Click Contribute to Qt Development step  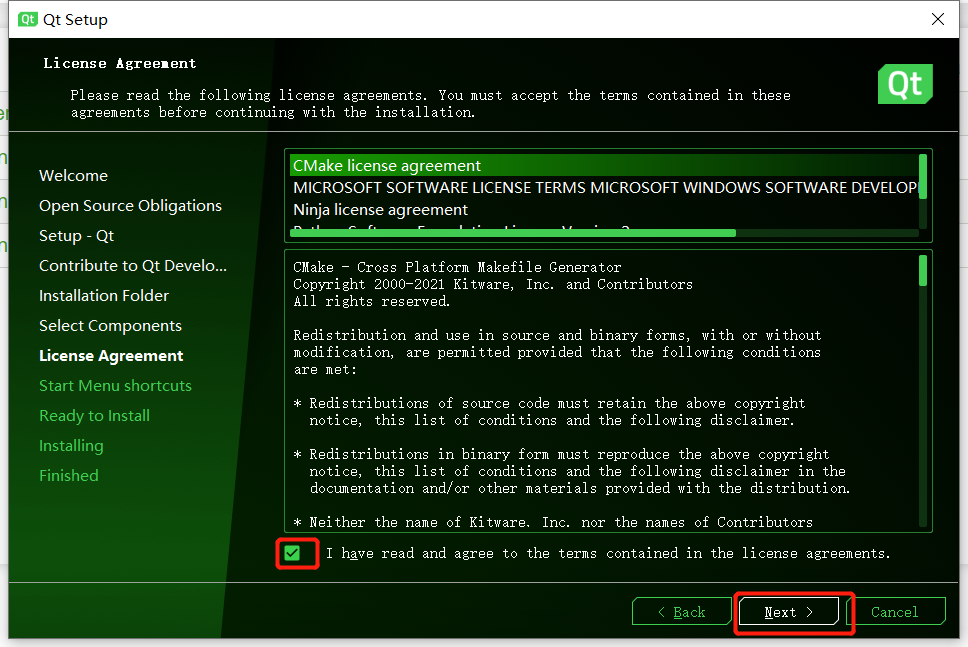tap(133, 266)
